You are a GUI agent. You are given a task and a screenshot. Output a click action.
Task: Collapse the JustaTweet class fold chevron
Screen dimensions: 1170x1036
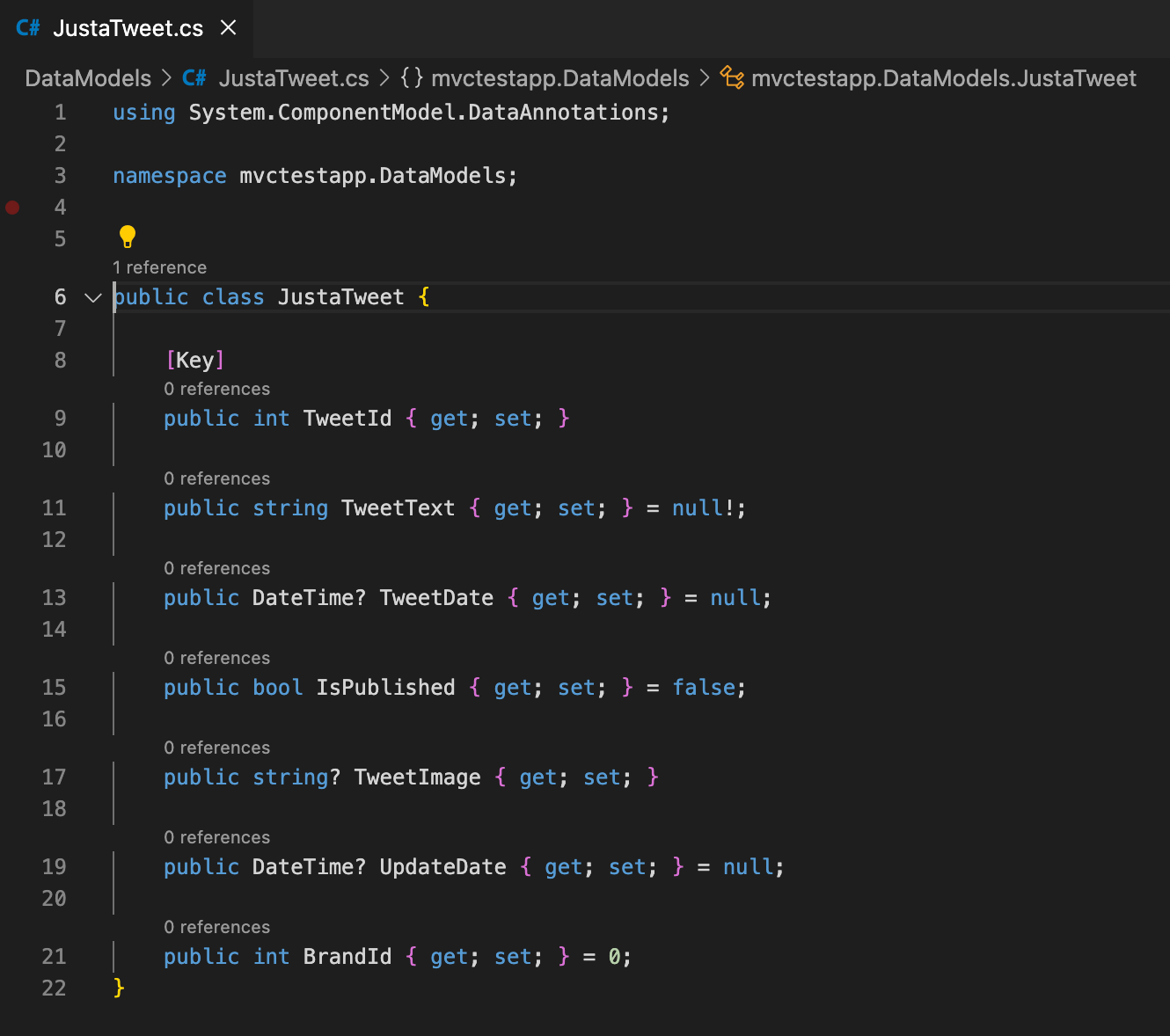(93, 297)
